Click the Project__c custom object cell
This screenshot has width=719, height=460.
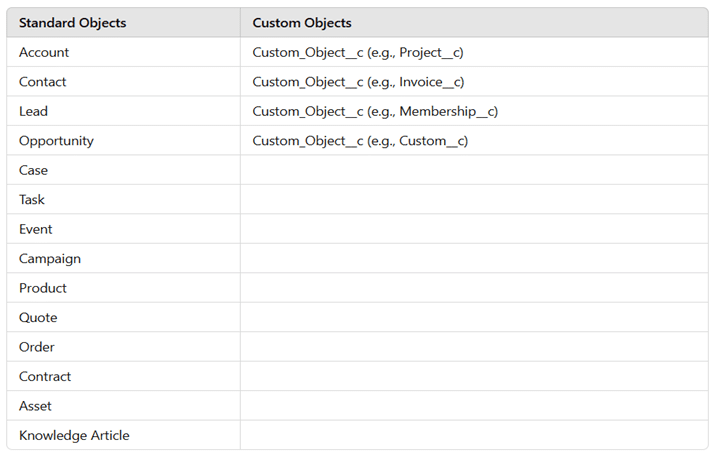coord(358,52)
